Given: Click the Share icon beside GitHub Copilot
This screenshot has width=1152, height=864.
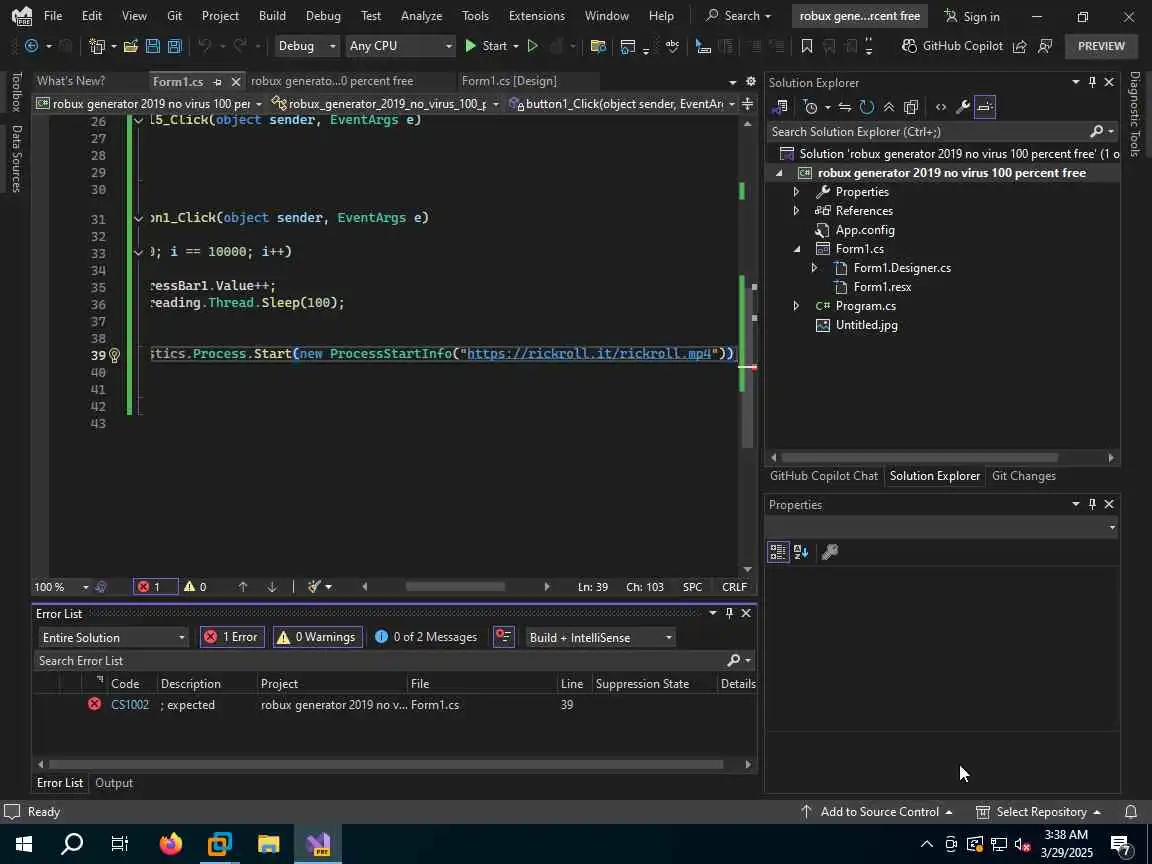Looking at the screenshot, I should 1020,46.
